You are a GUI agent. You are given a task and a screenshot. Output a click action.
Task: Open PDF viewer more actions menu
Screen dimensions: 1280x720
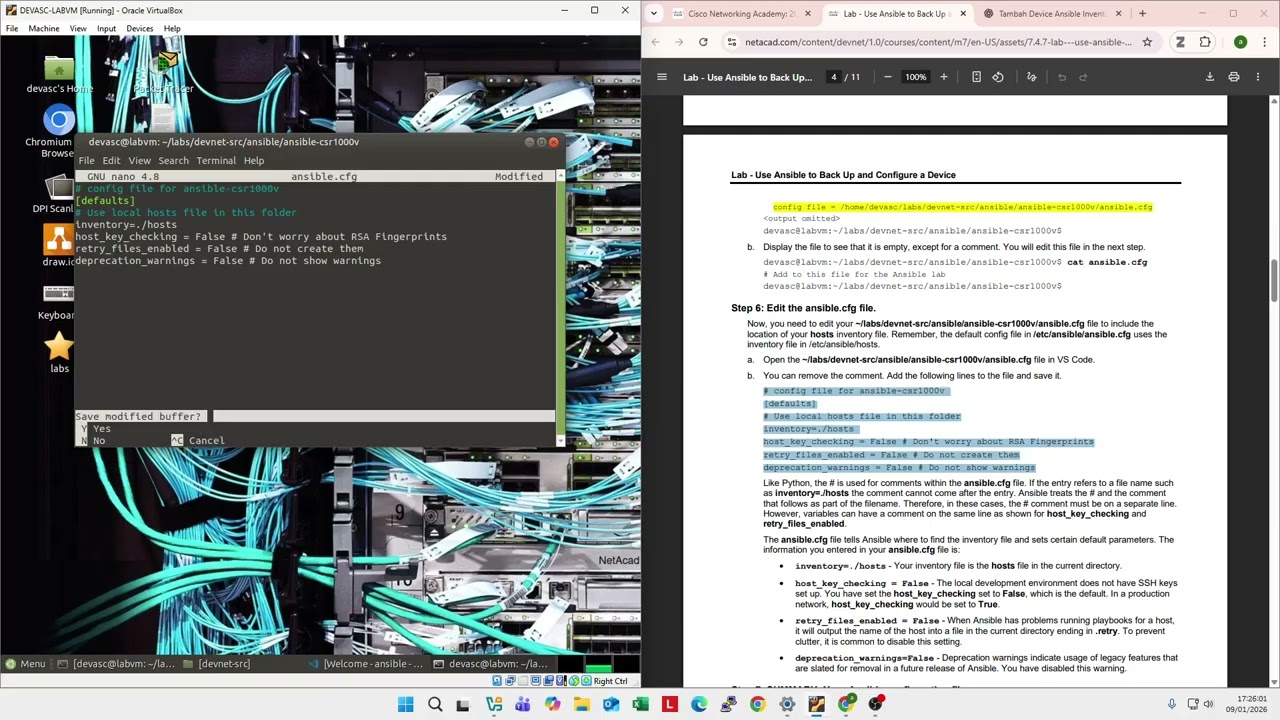1258,77
